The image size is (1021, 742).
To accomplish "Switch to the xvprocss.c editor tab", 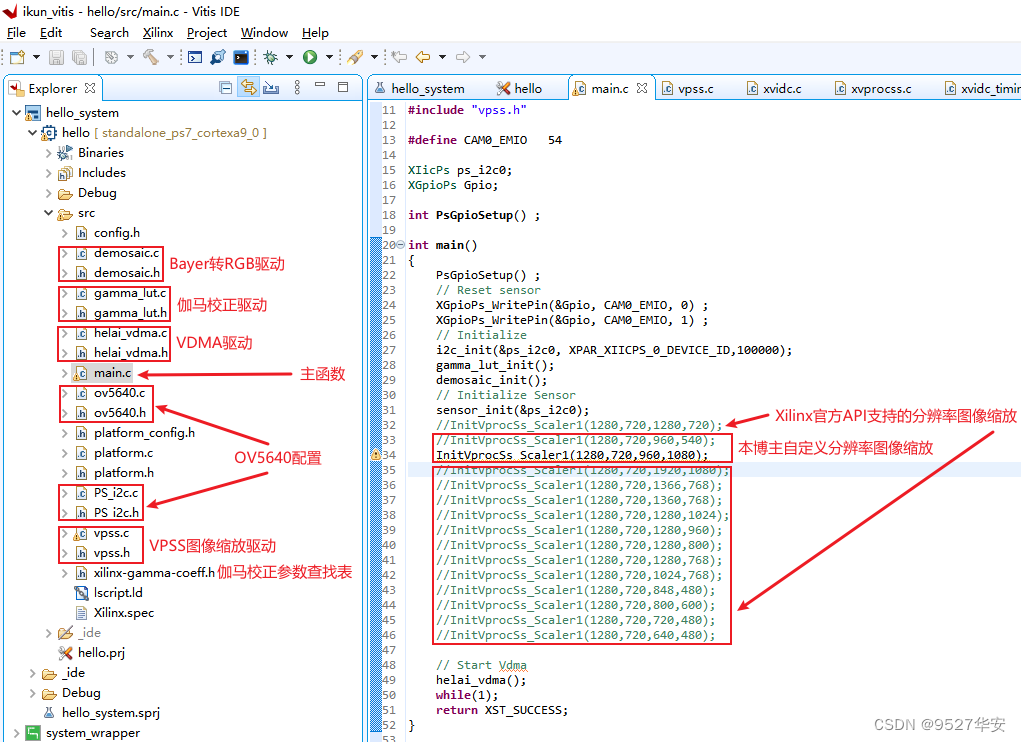I will [873, 89].
